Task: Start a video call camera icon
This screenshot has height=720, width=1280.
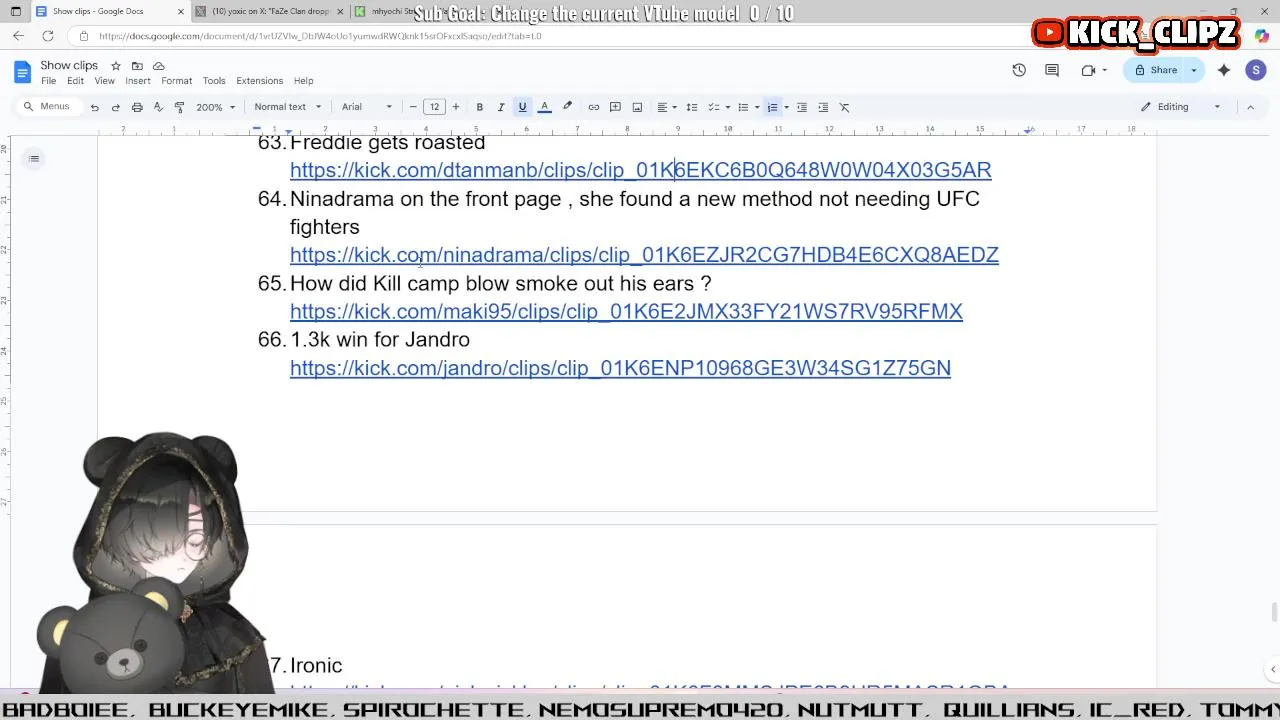Action: [x=1088, y=70]
